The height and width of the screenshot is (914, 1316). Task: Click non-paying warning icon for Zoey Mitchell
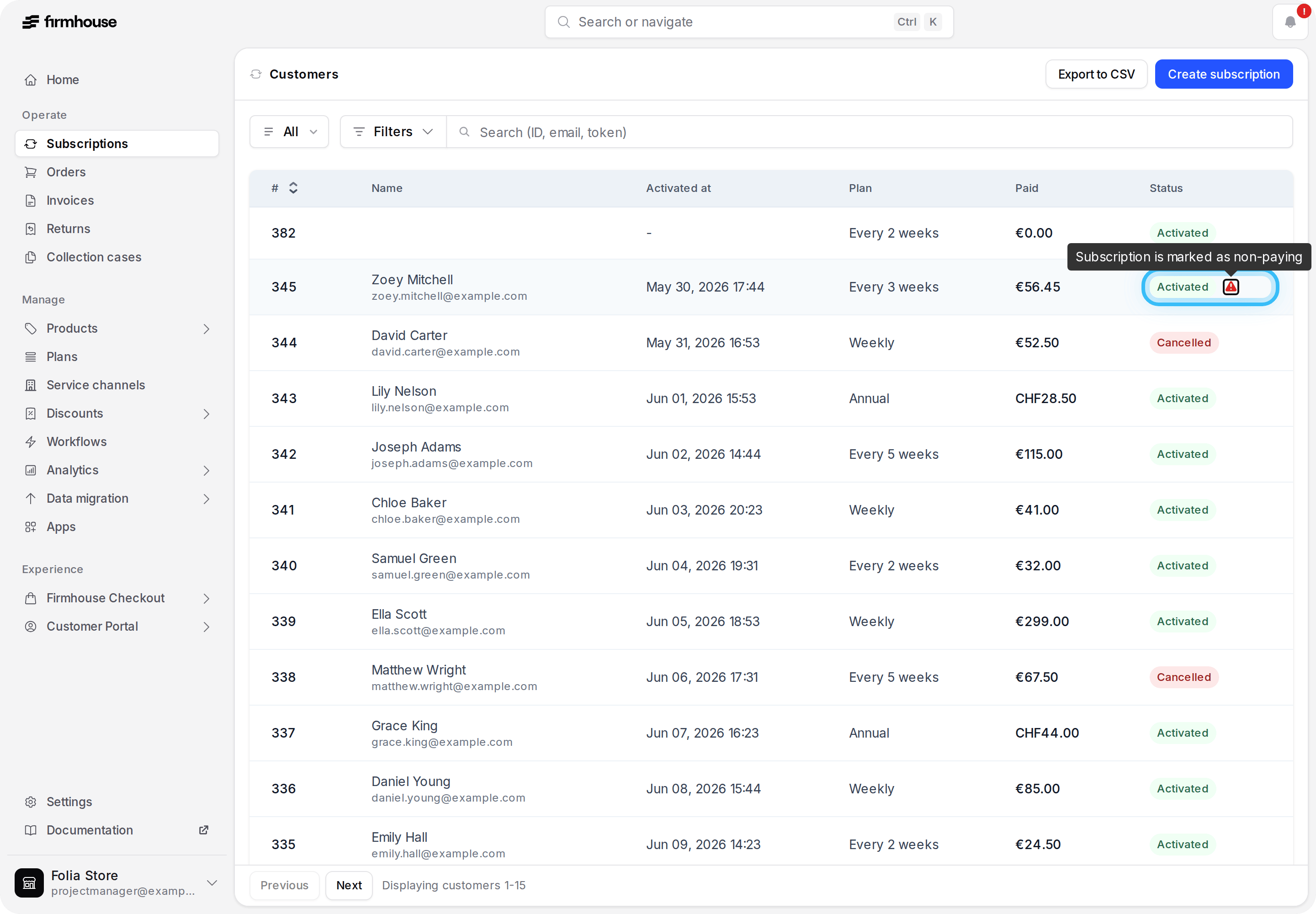pos(1231,287)
